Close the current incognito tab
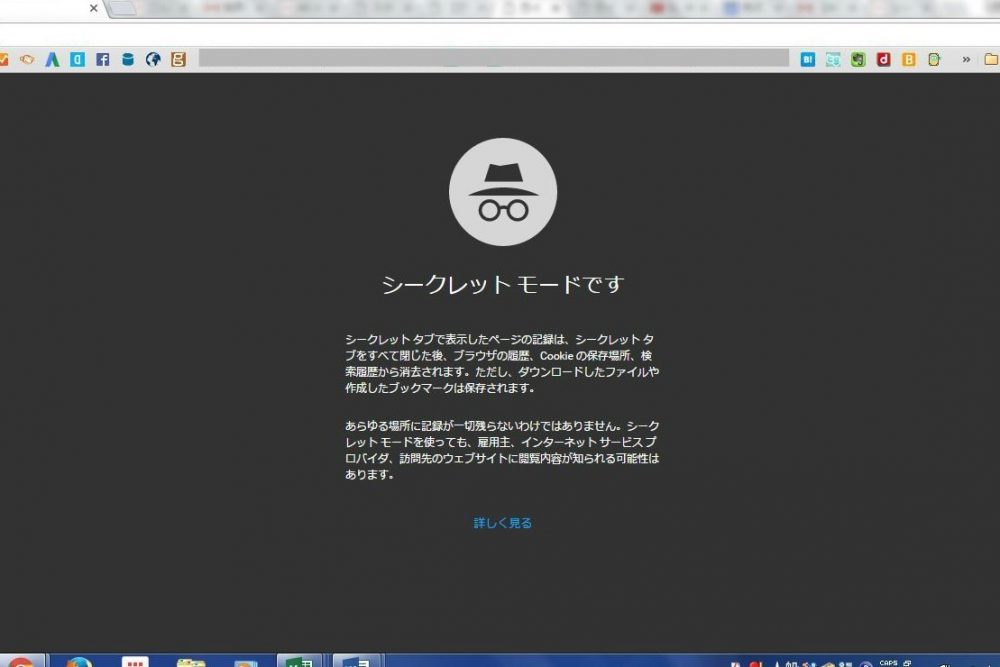The width and height of the screenshot is (1000, 667). click(94, 8)
